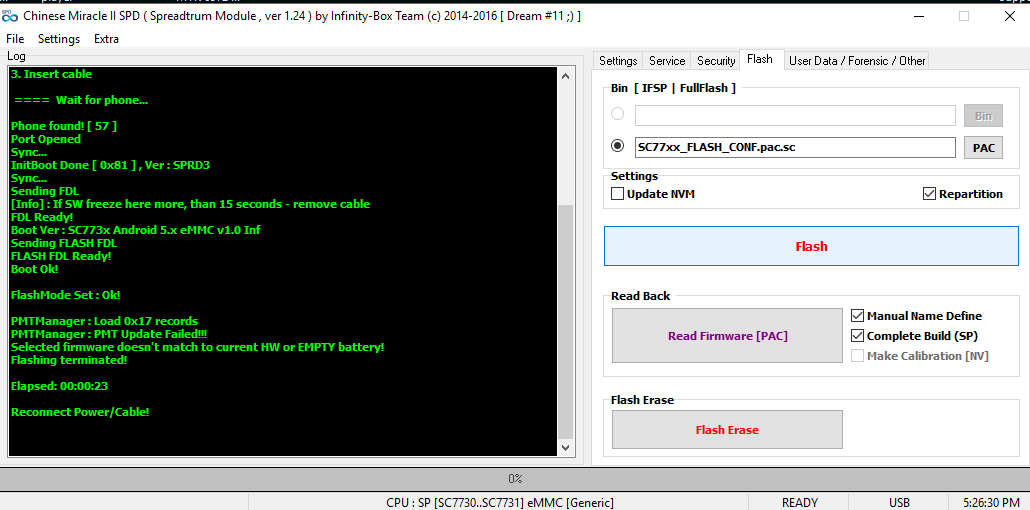Click the log scrollbar up arrow
Image resolution: width=1030 pixels, height=510 pixels.
tap(566, 76)
